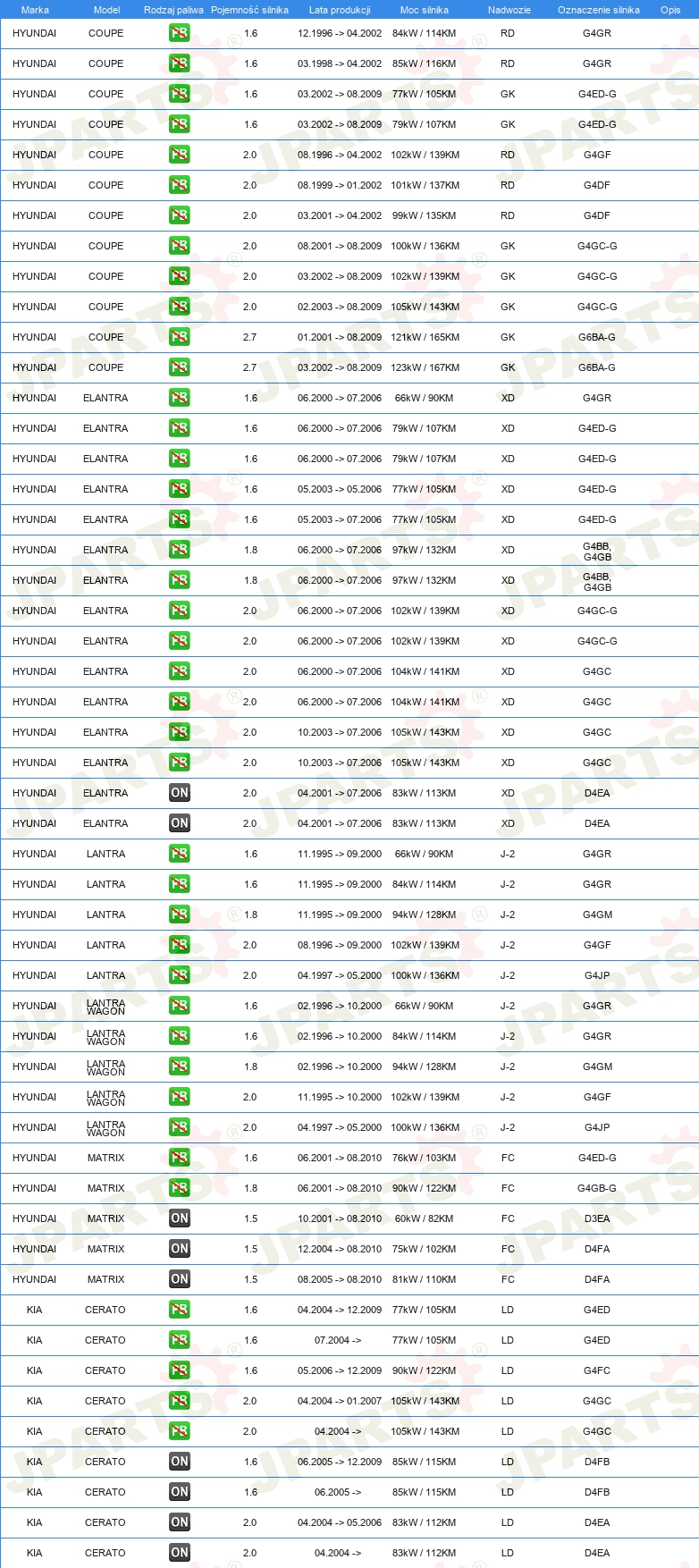699x1568 pixels.
Task: Click the Rodzaj paliwa column header
Action: [173, 10]
